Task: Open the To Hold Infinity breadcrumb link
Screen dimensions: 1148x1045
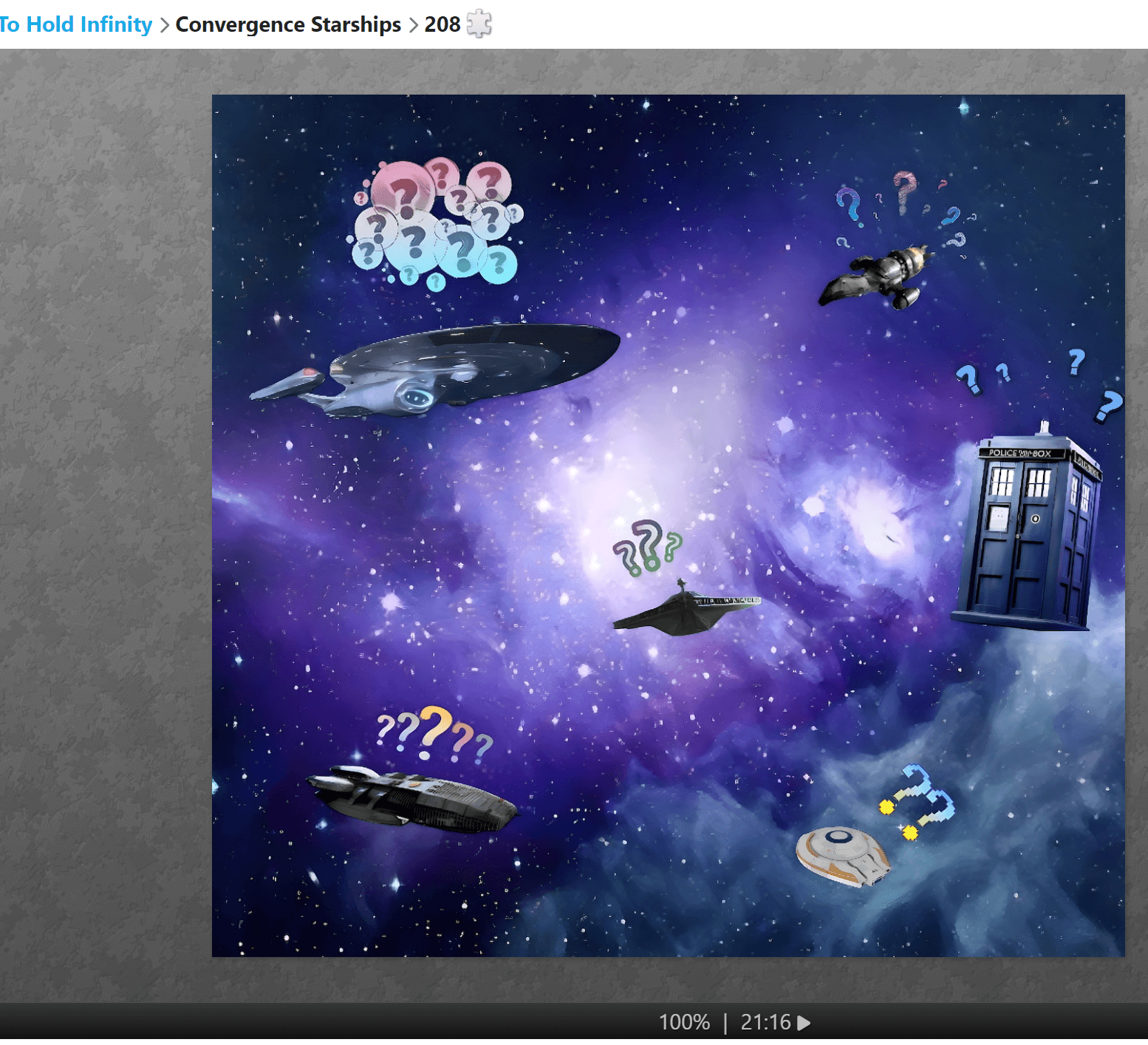Action: (76, 24)
